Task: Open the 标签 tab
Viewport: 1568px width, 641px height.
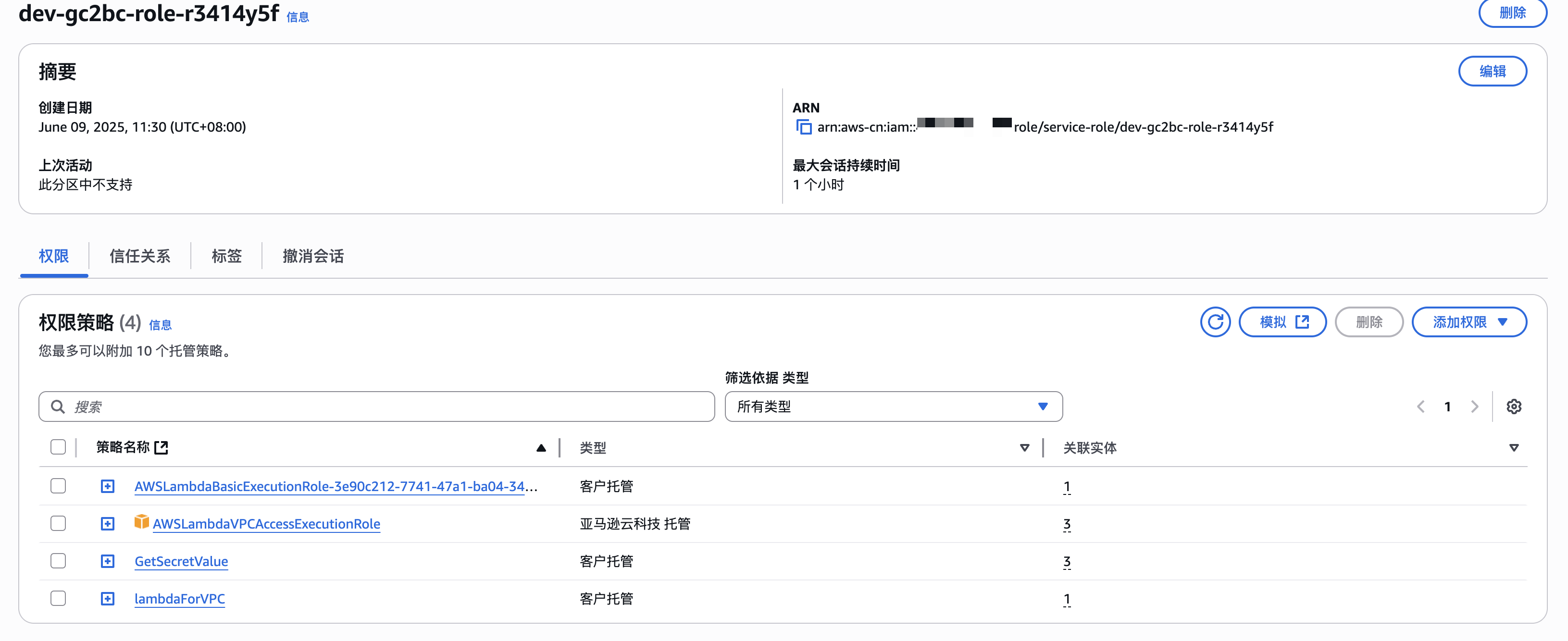Action: [226, 256]
